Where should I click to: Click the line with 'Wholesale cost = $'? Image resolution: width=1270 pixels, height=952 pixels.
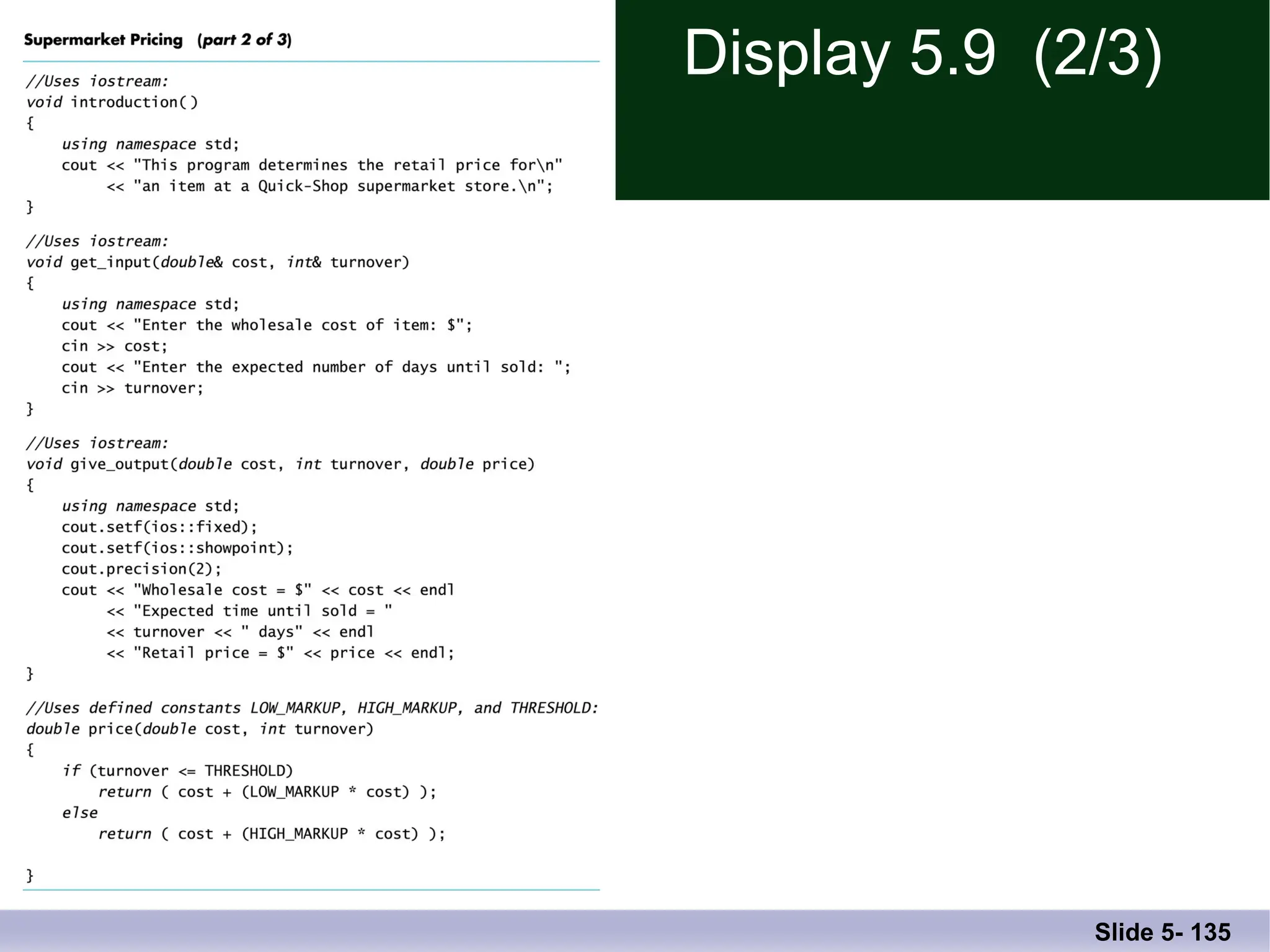pos(258,591)
